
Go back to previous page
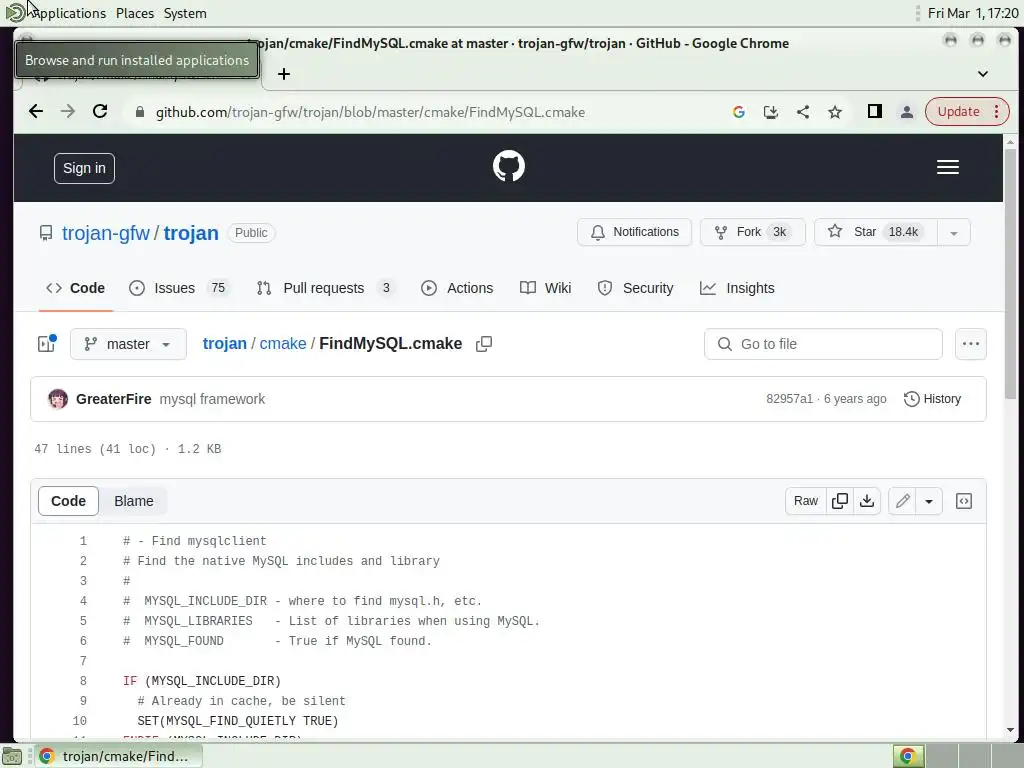coord(36,112)
